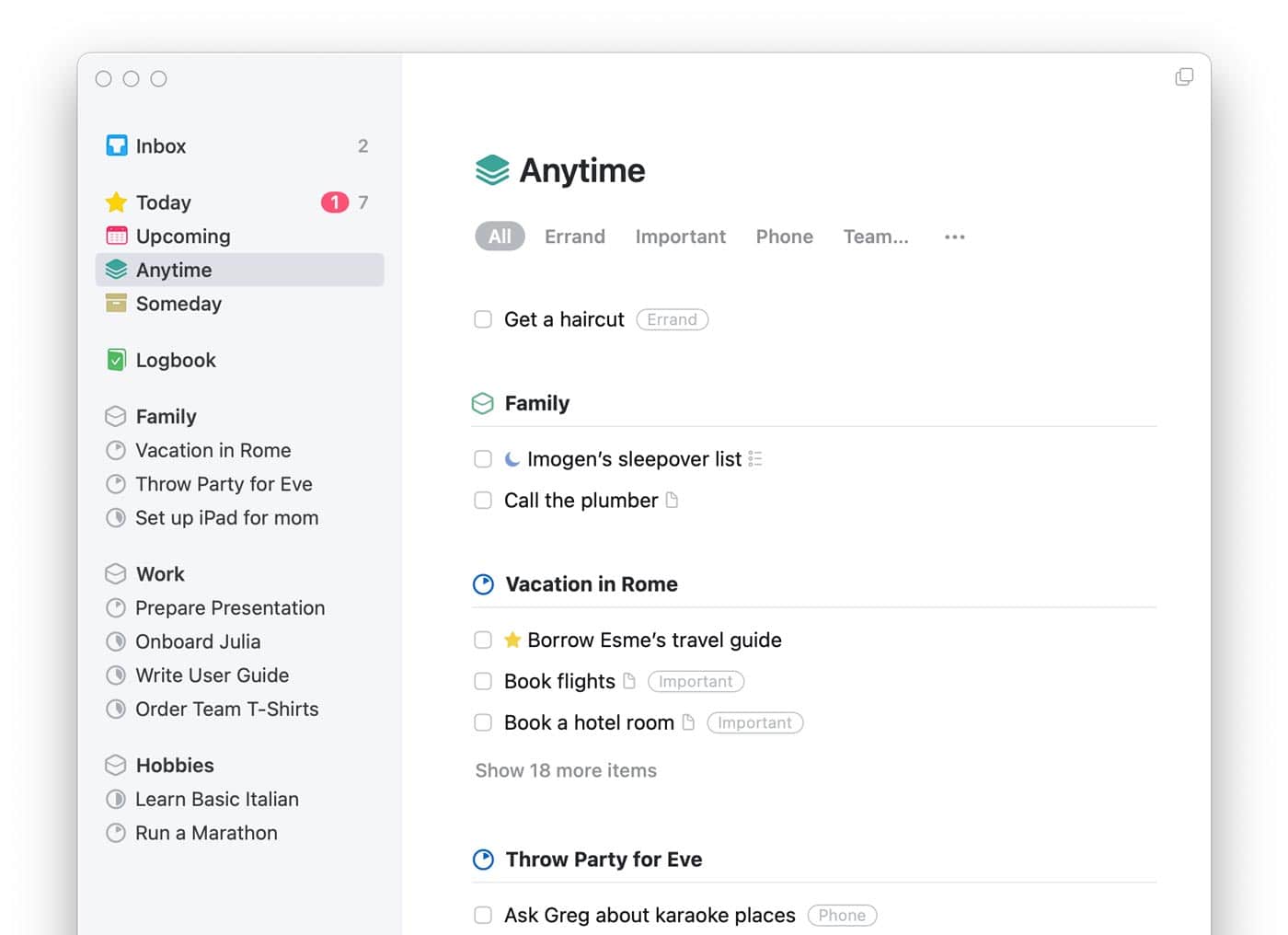Tick the Book a hotel room checkbox
1288x935 pixels.
click(x=483, y=722)
